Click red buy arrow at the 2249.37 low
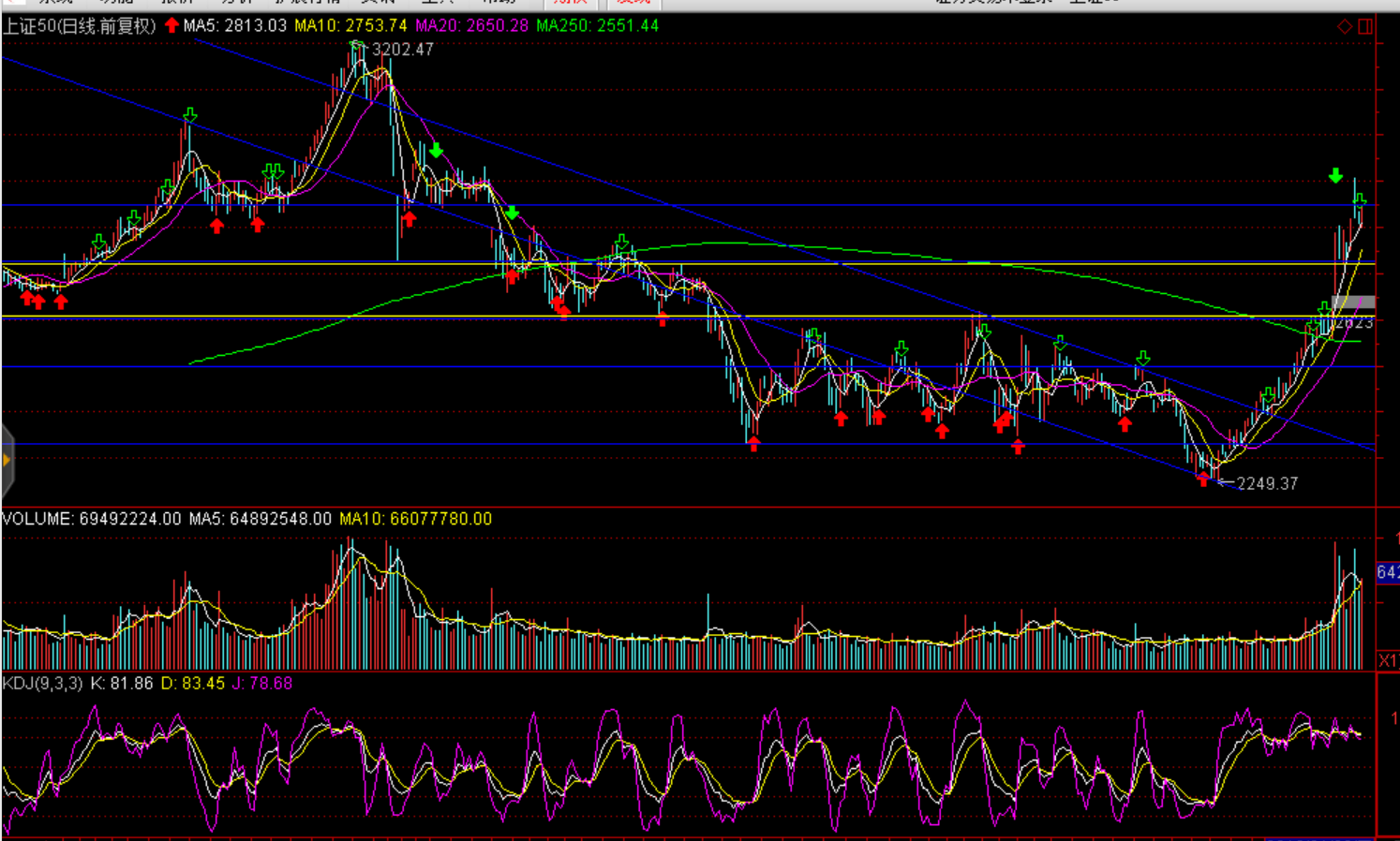This screenshot has height=841, width=1400. [x=1203, y=480]
